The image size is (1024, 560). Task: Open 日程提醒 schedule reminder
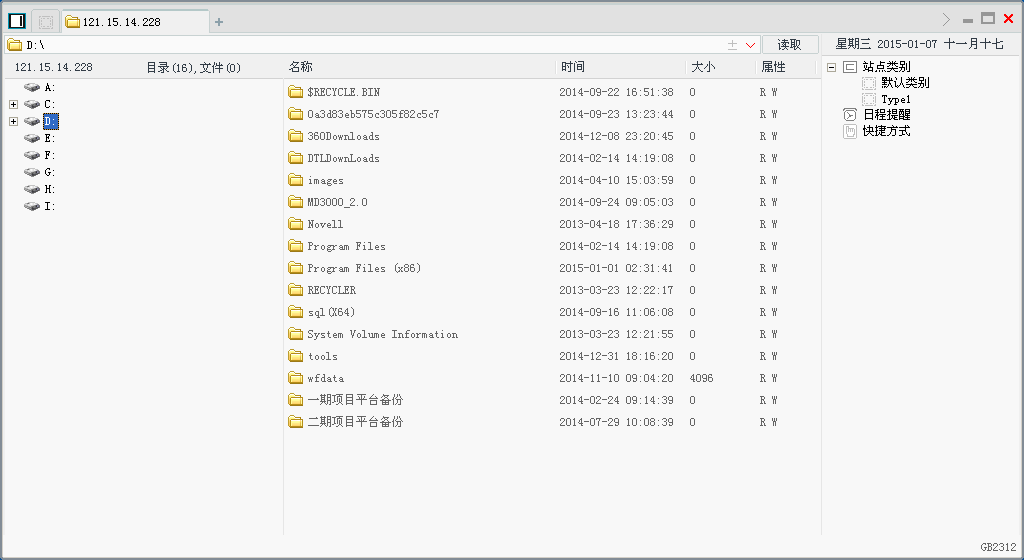[x=886, y=115]
